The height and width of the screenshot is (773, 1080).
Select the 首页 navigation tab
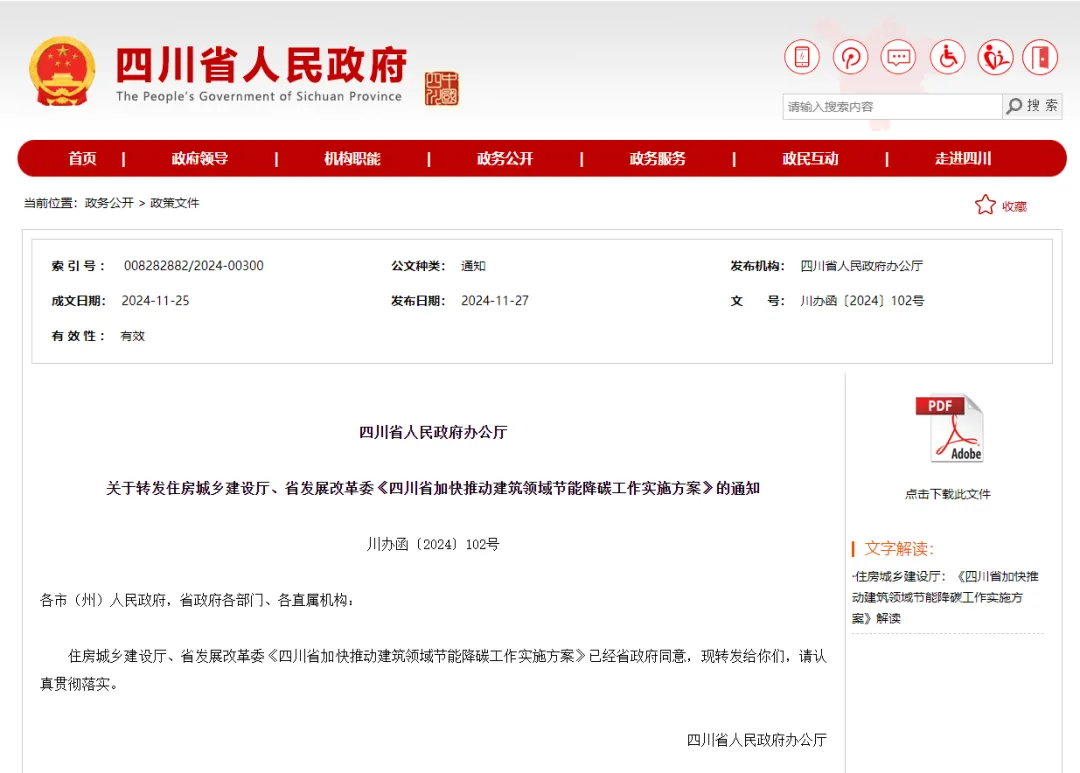[81, 158]
